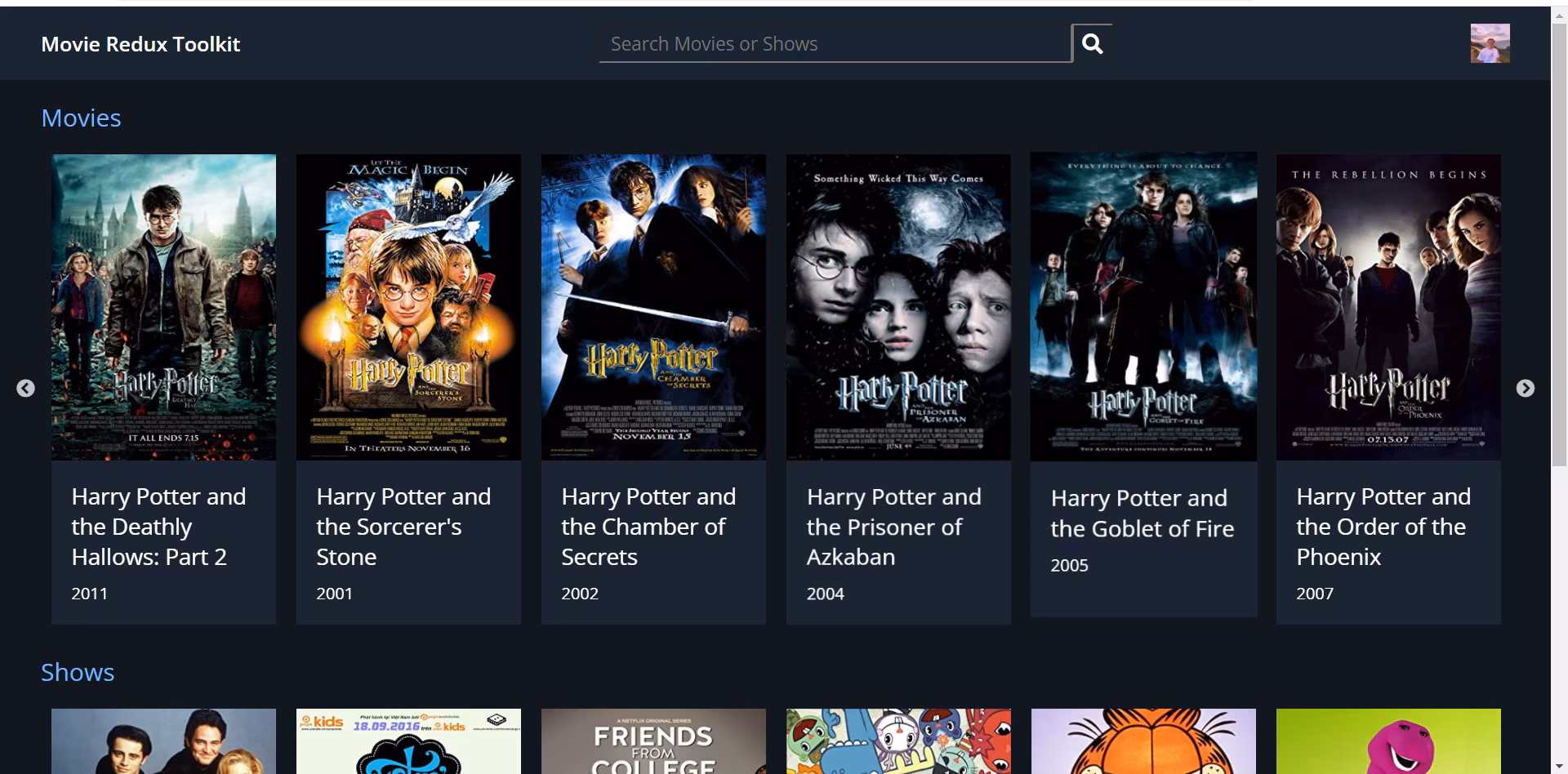The width and height of the screenshot is (1568, 774).
Task: Open Sorcerer's Stone movie poster
Action: tap(408, 307)
